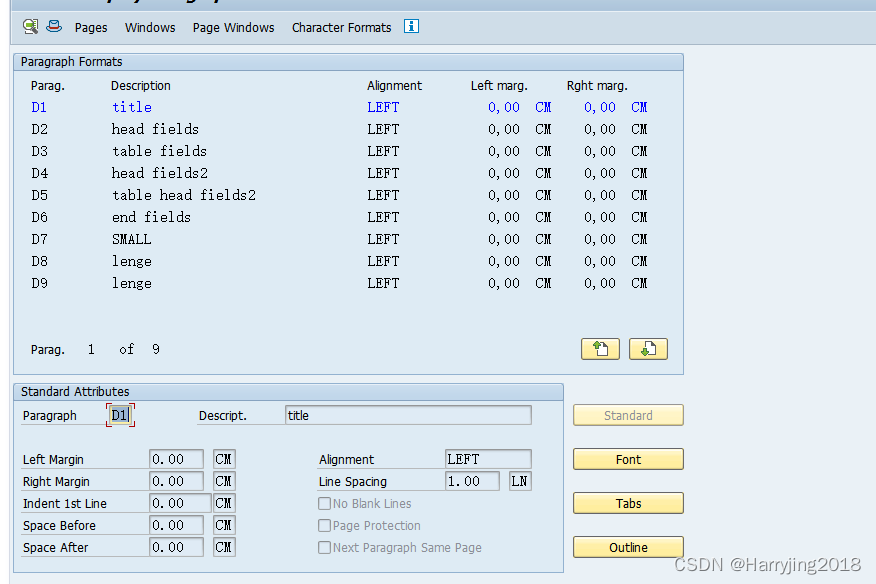The height and width of the screenshot is (584, 876).
Task: Click the header (hat) icon in toolbar
Action: 54,26
